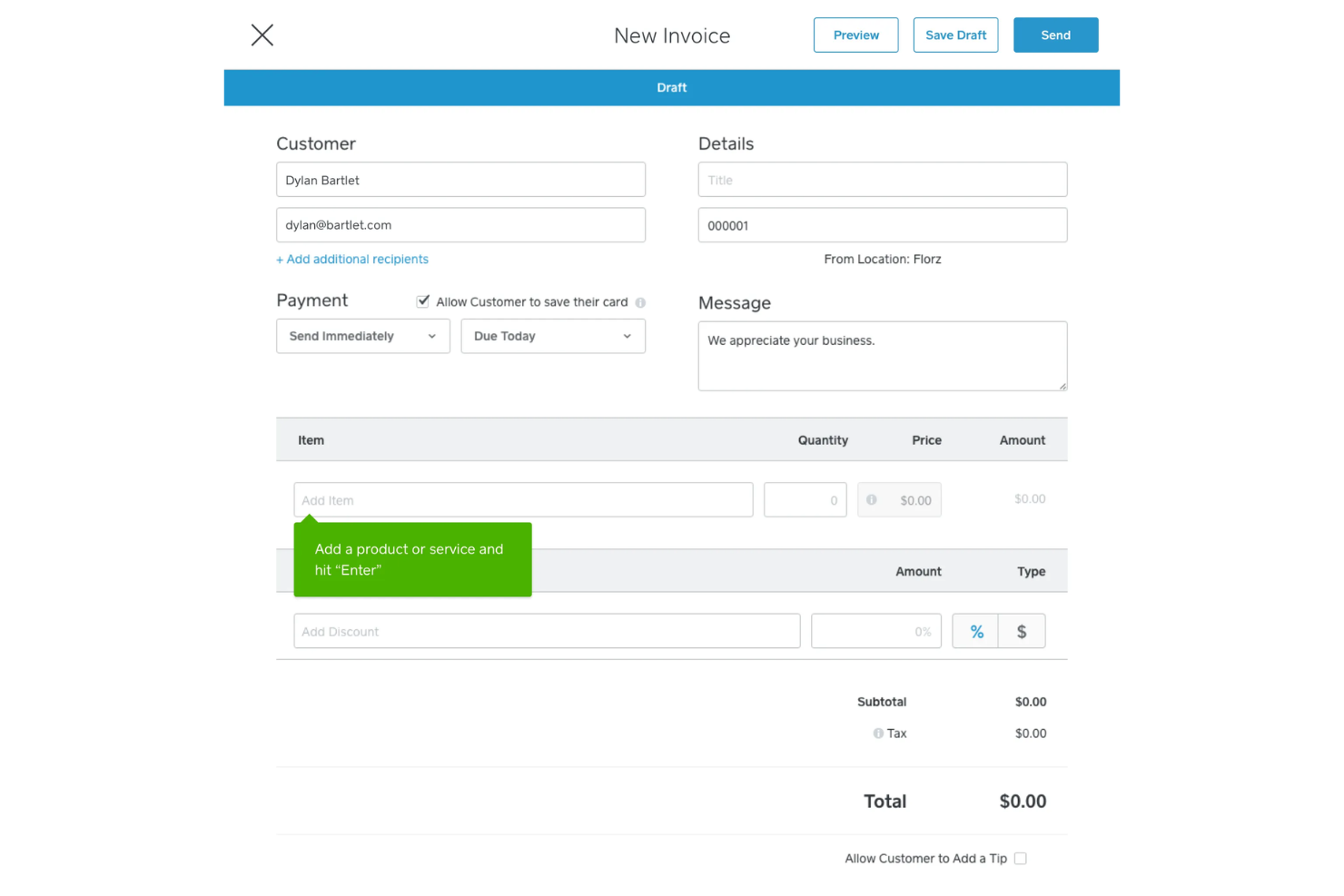Select the dollar discount type
The height and width of the screenshot is (896, 1344).
(x=1022, y=631)
